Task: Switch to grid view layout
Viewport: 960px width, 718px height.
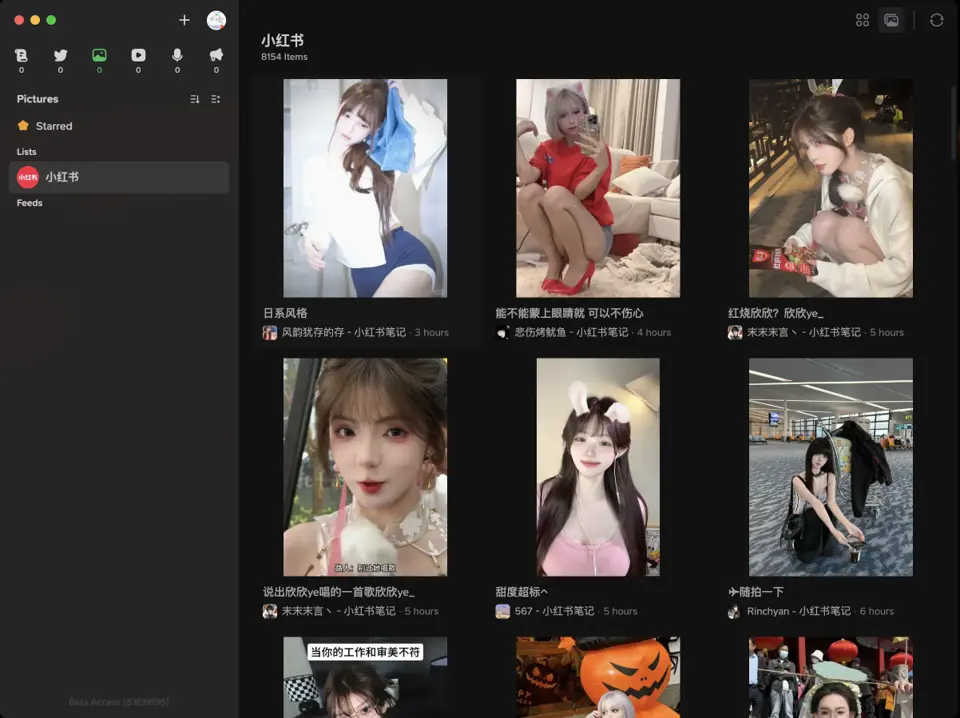Action: pos(862,20)
